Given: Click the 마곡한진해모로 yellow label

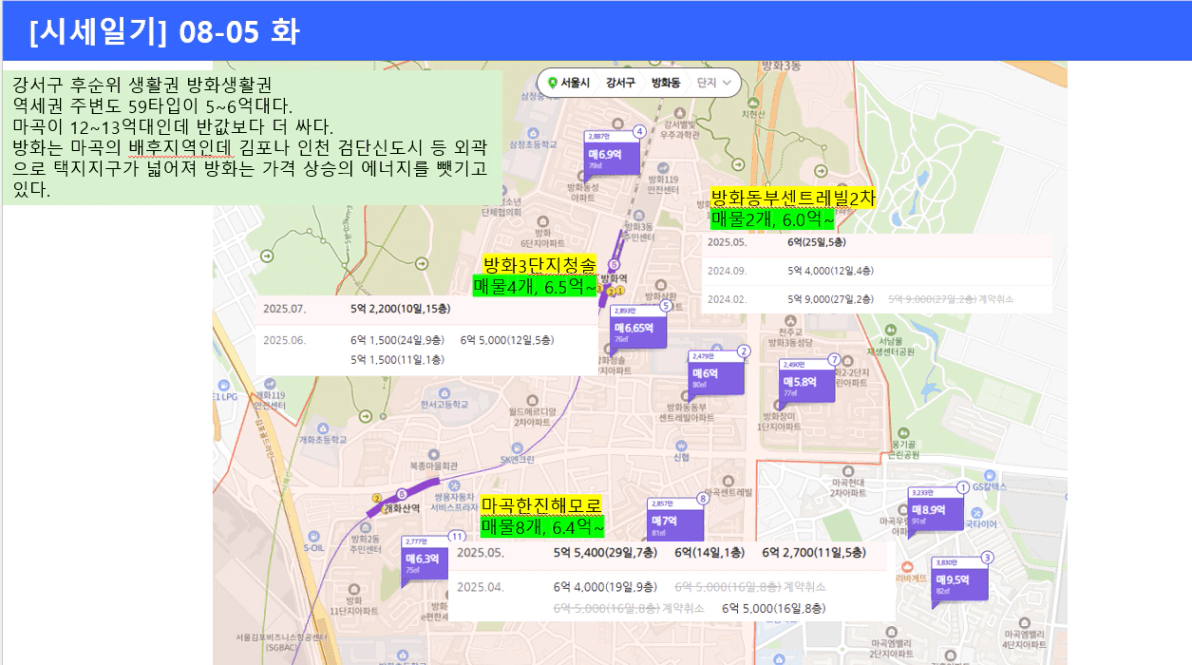Looking at the screenshot, I should coord(541,505).
